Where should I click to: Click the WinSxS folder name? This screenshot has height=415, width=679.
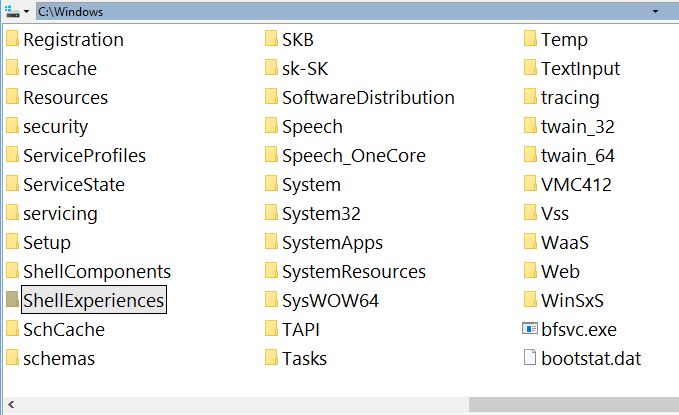pos(572,301)
